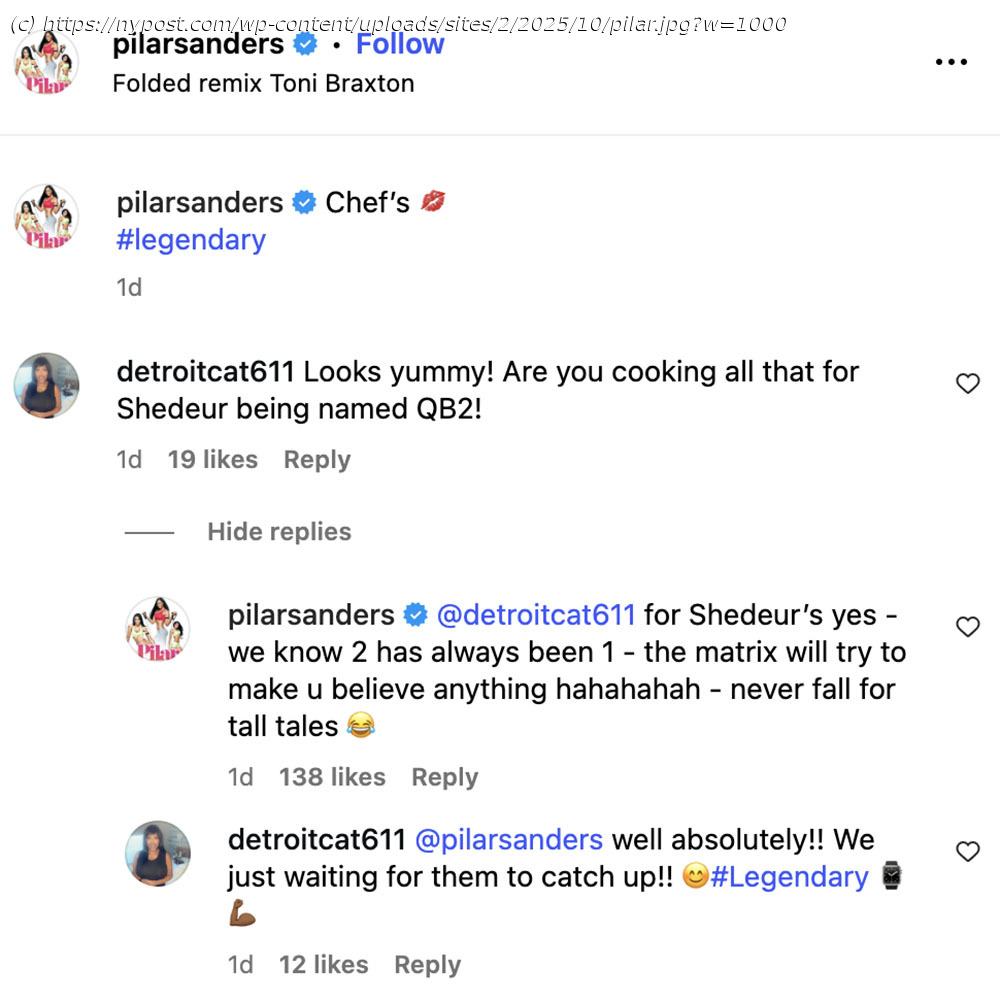Click the @pilarsanders mention in reply

click(x=509, y=840)
